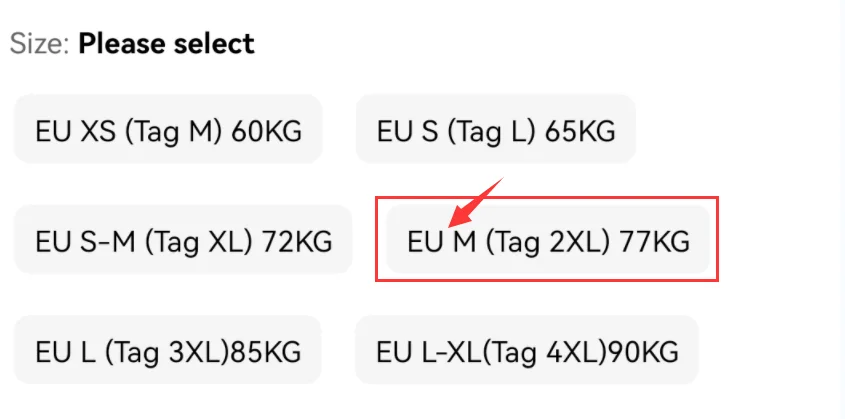Click the "Please select" size prompt
Image resolution: width=845 pixels, height=419 pixels.
[x=166, y=44]
